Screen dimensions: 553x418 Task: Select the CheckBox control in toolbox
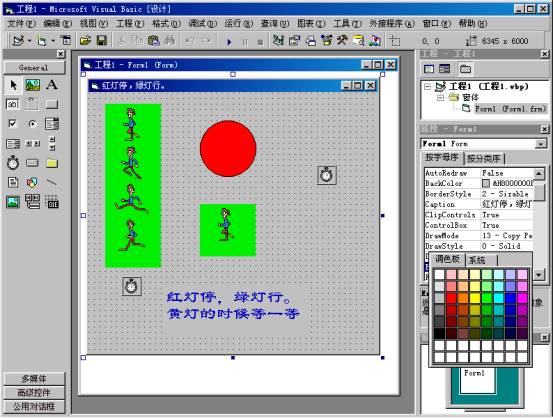13,123
